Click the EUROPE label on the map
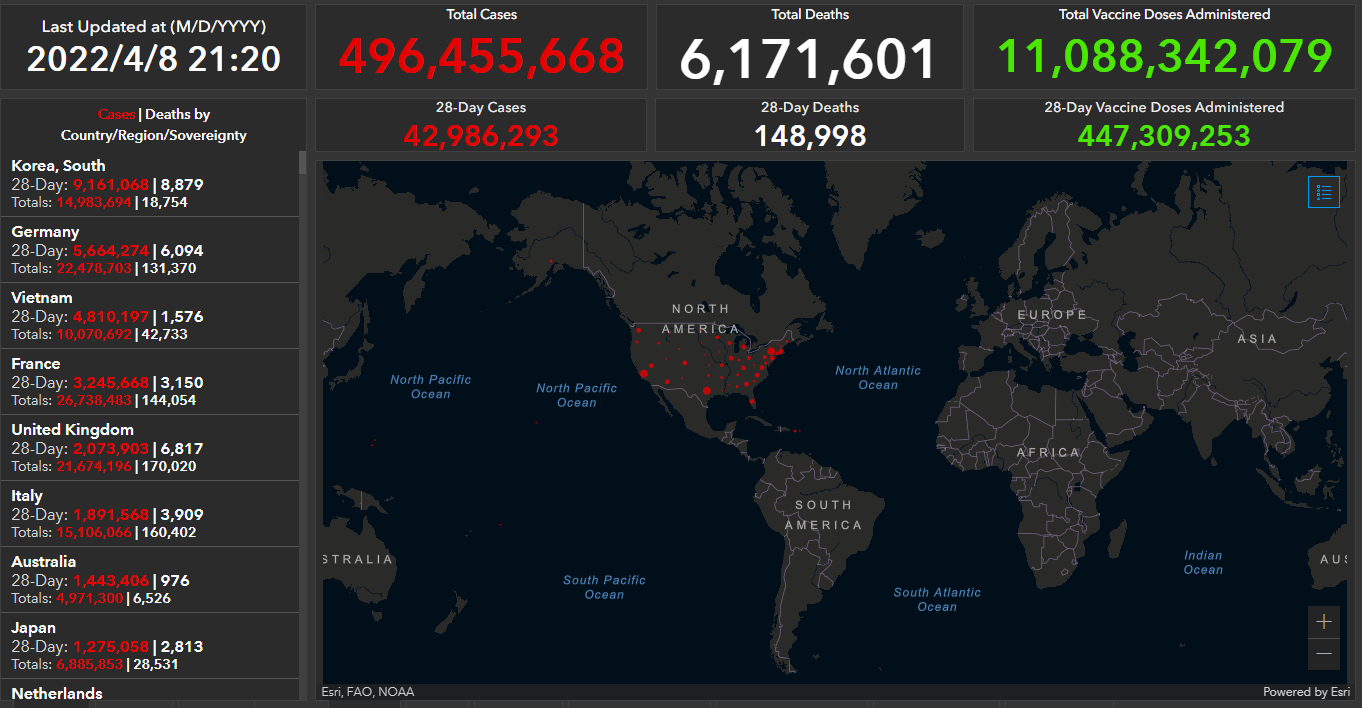 point(1052,315)
